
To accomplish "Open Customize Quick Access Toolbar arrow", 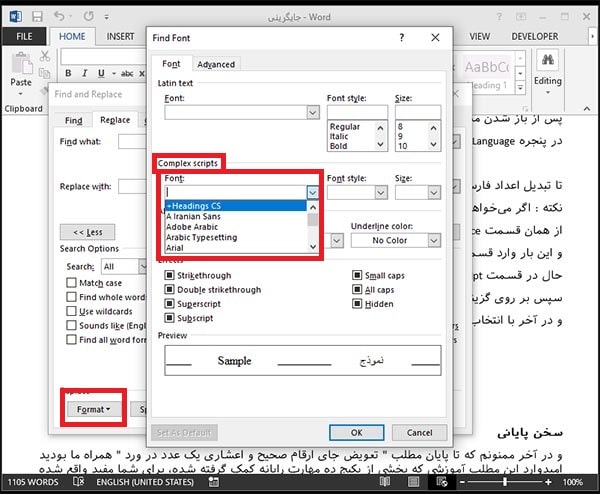I will click(106, 17).
